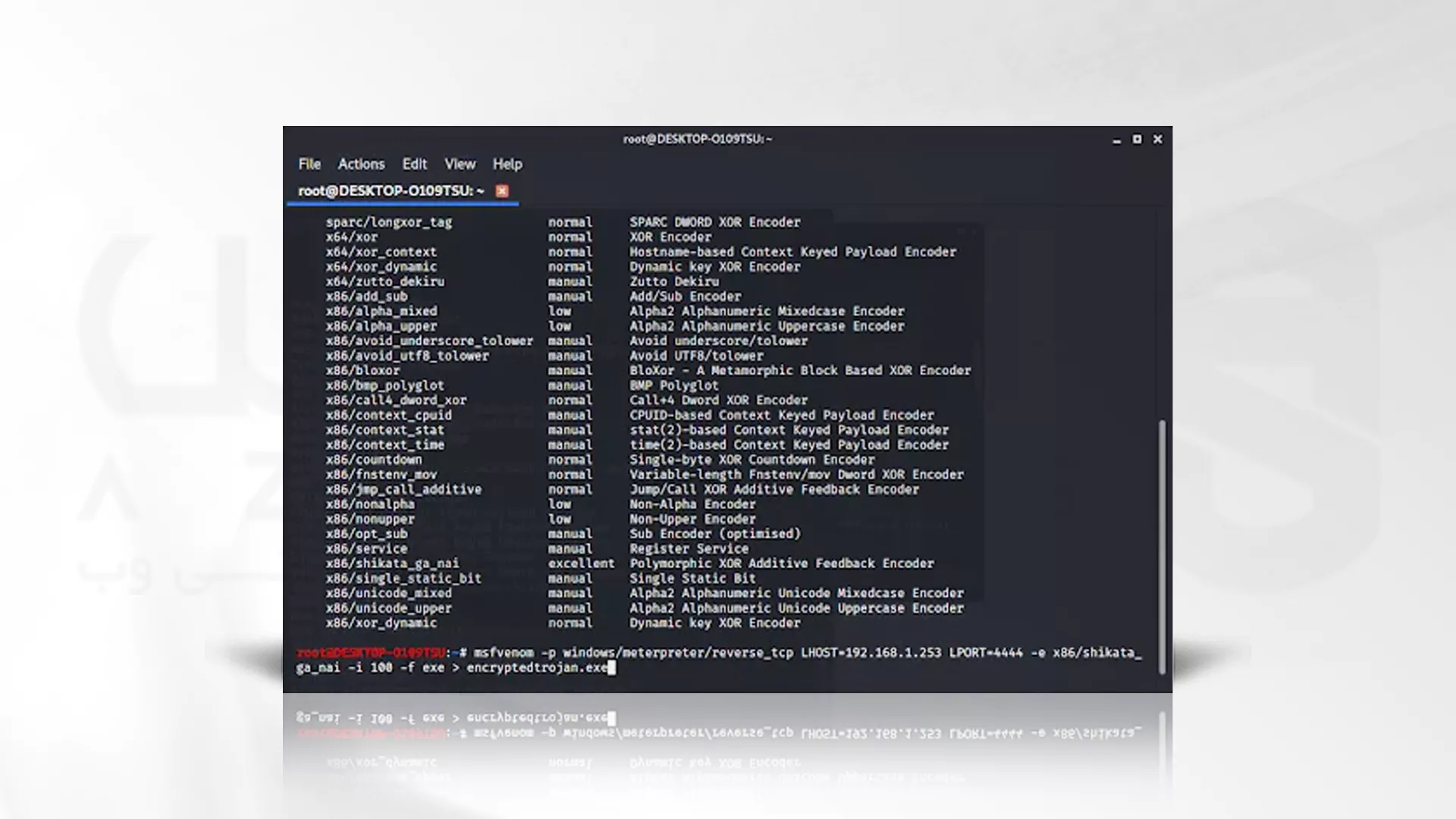Click the x64/xor_dynamic entry
Screen dimensions: 1456x819
[381, 267]
